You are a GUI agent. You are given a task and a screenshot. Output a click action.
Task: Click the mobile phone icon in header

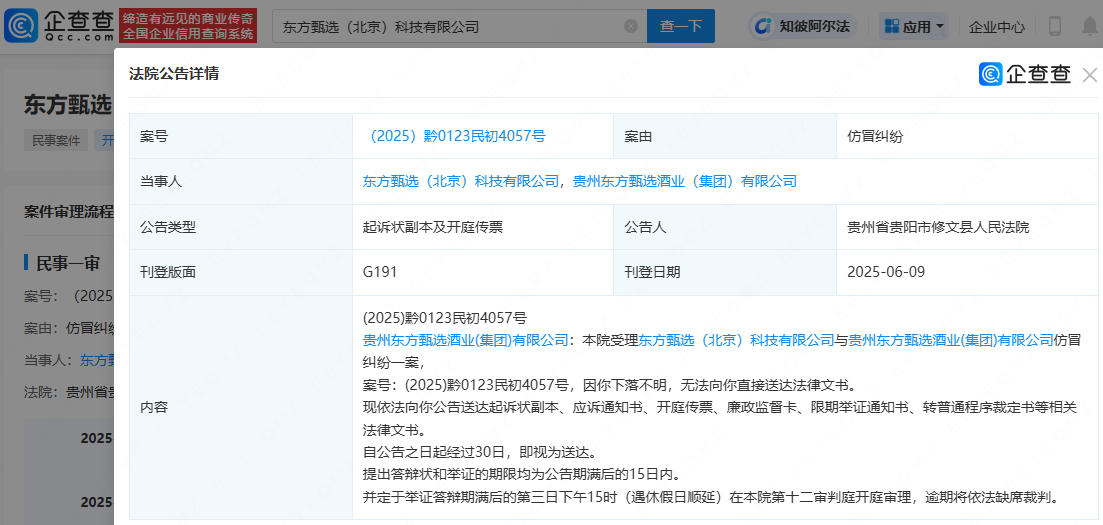1054,27
